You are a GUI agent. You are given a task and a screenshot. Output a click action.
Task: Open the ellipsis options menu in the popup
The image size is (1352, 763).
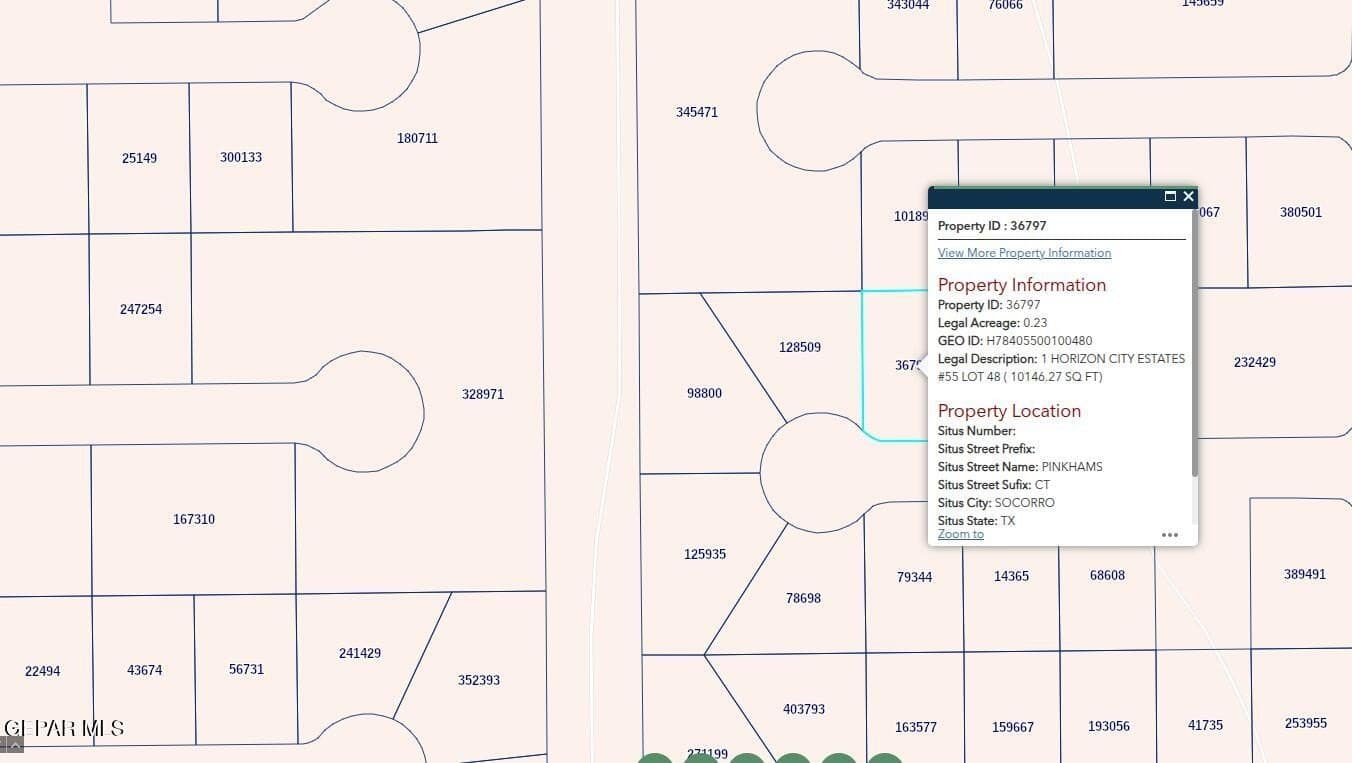point(1170,535)
